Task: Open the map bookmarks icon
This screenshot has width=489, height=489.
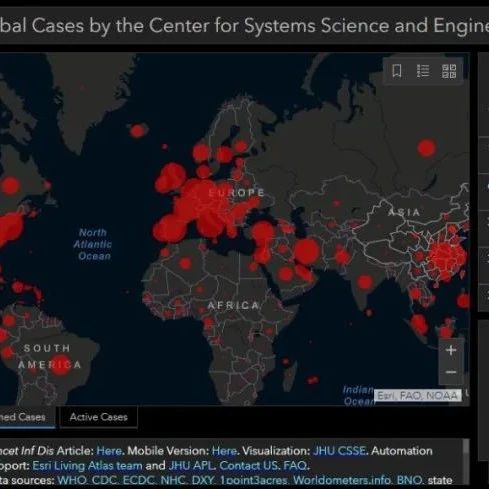Action: pyautogui.click(x=397, y=71)
